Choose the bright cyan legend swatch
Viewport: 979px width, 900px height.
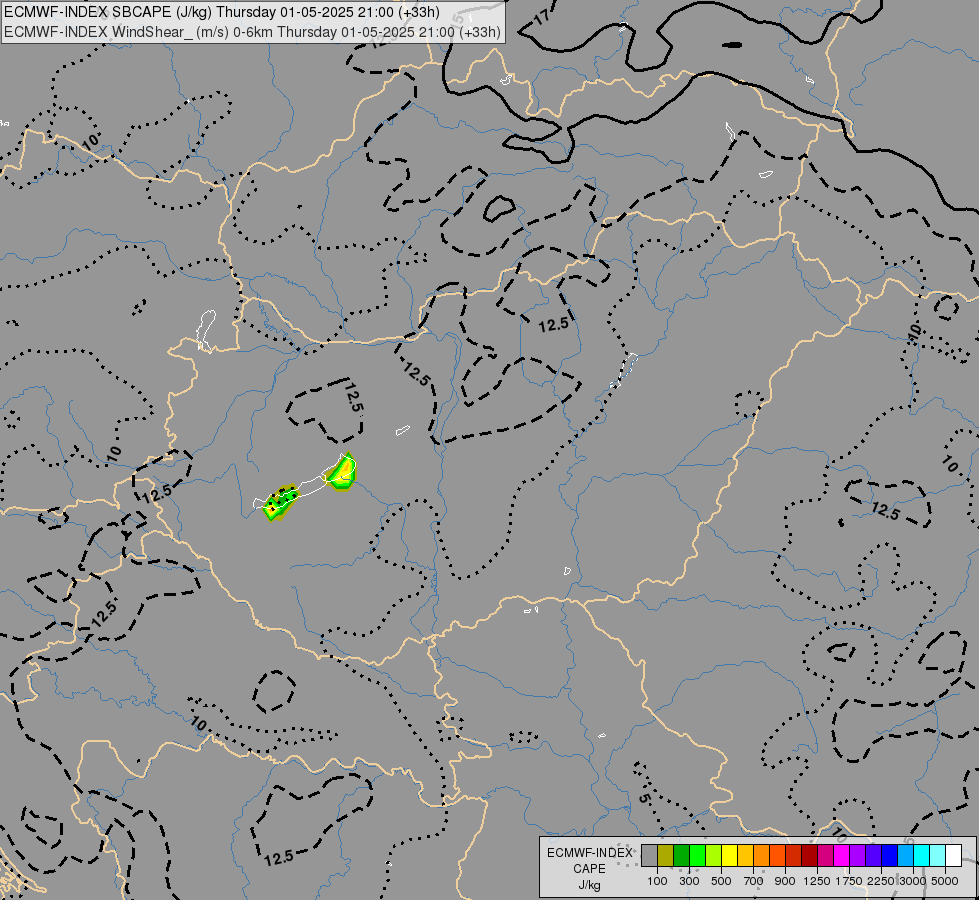click(921, 856)
